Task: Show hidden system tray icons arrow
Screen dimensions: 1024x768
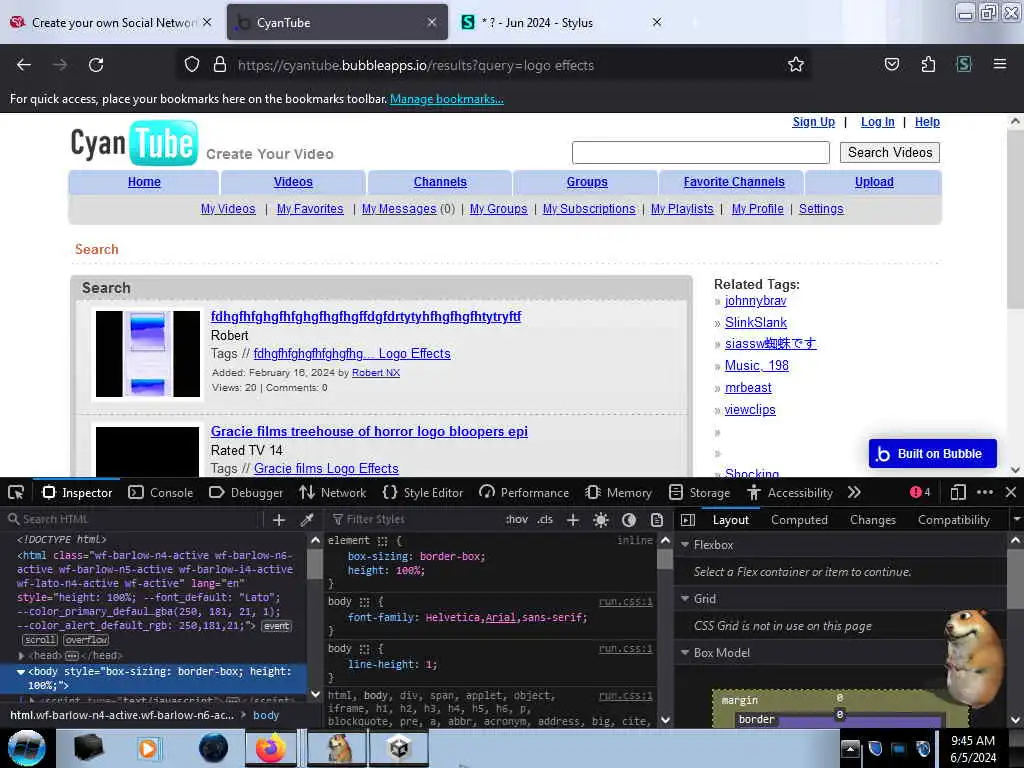Action: [x=850, y=748]
